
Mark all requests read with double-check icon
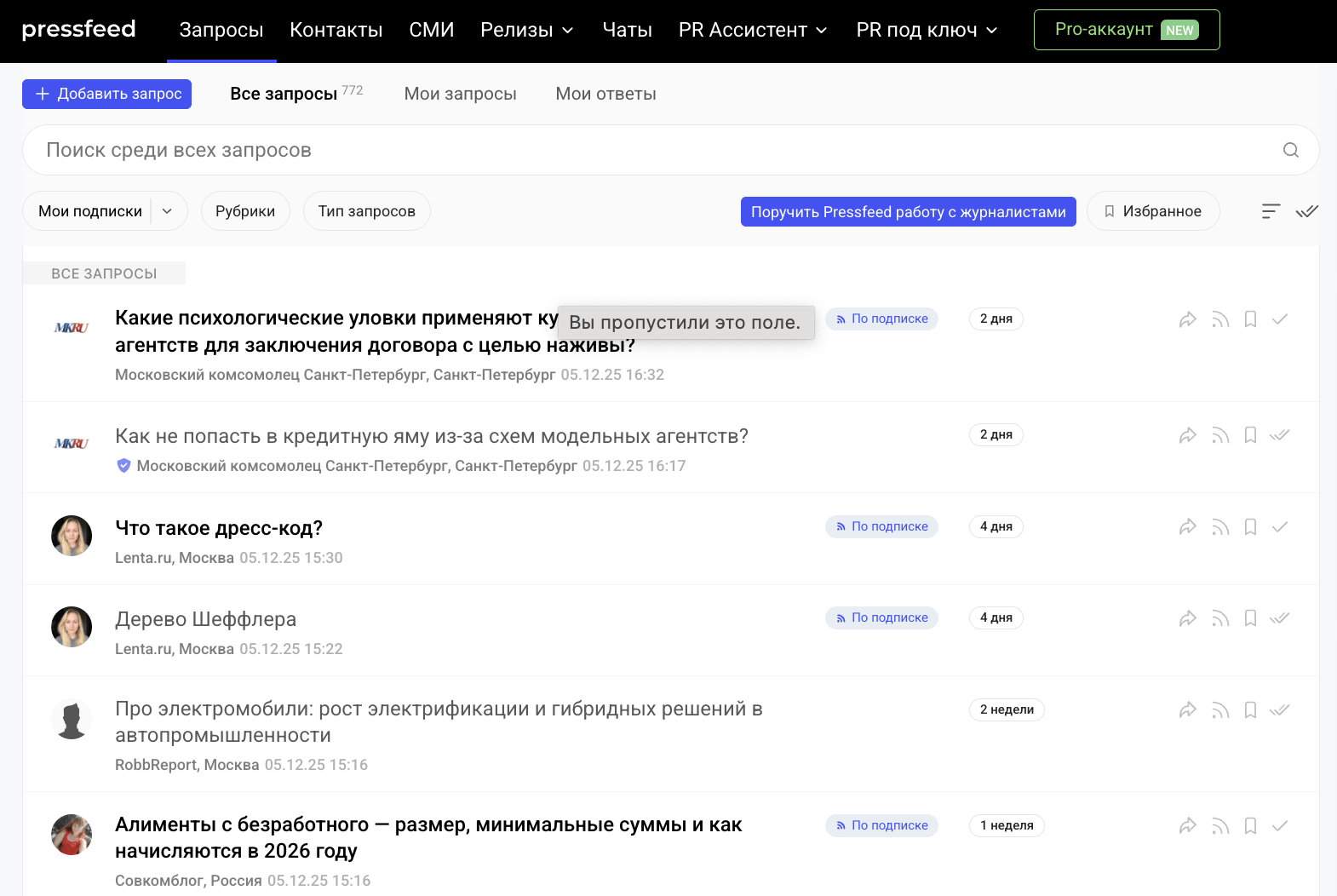point(1306,211)
